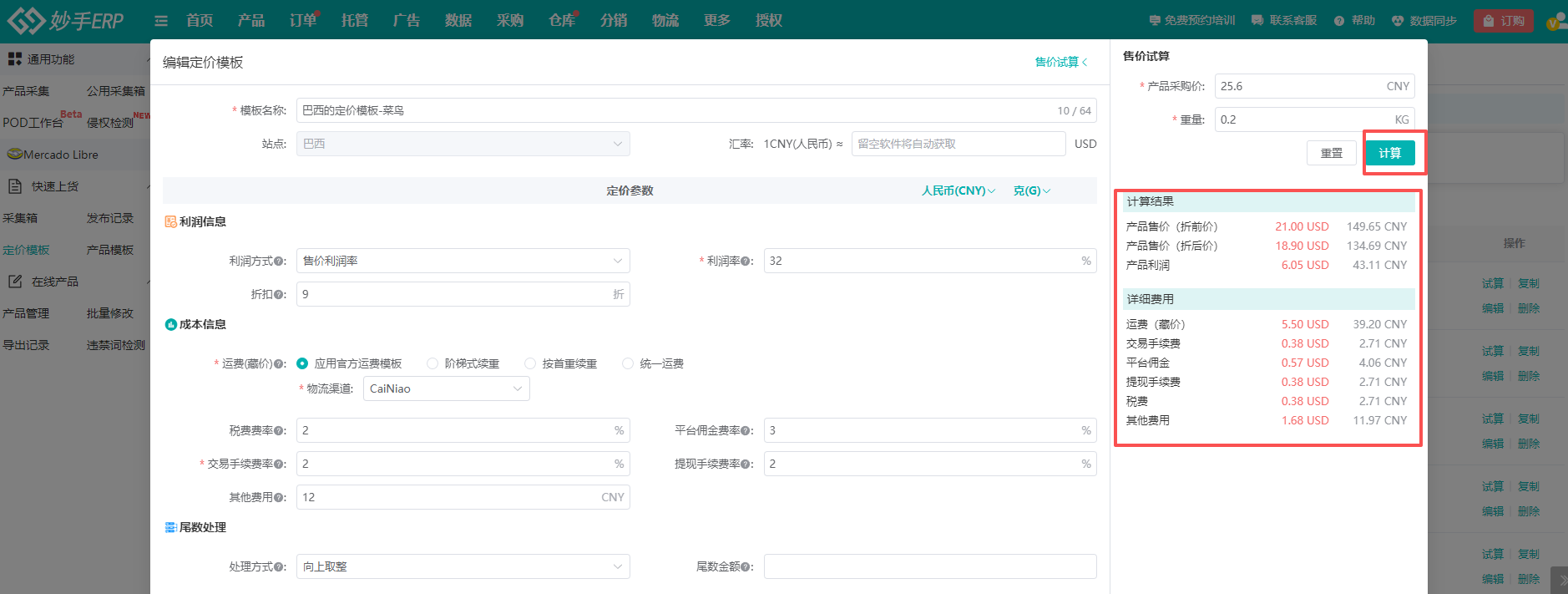Image resolution: width=1568 pixels, height=594 pixels.
Task: Click the 妙手ERP logo
Action: 65,20
